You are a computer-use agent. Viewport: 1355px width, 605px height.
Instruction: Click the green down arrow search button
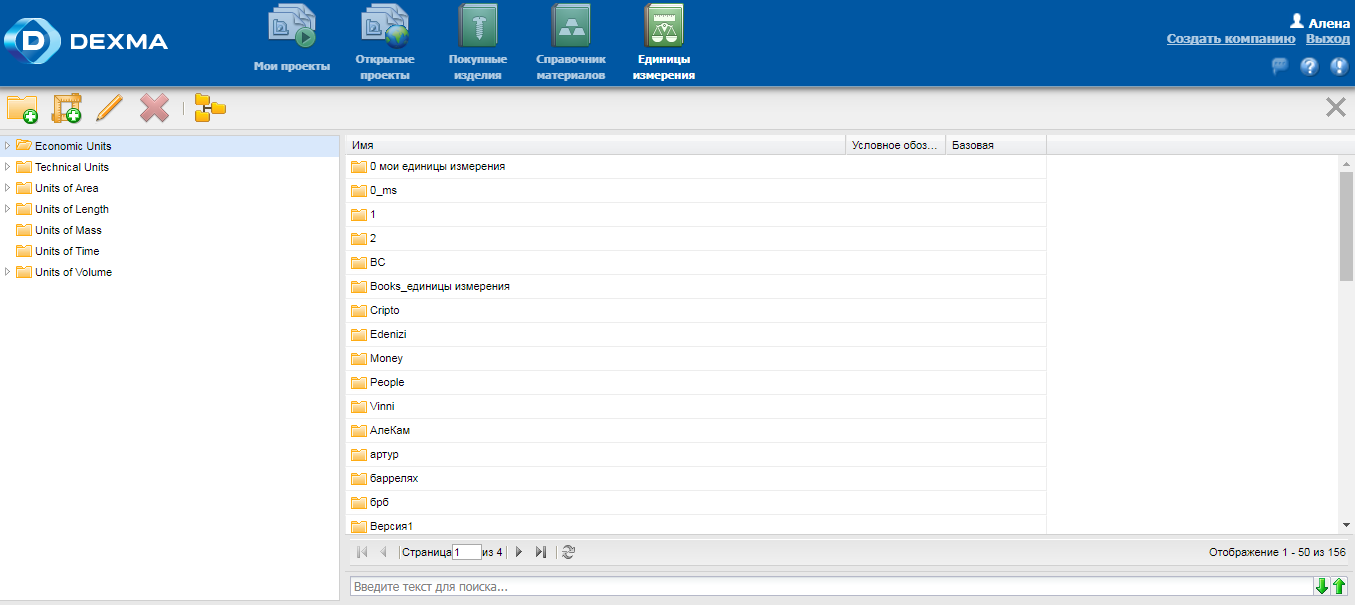[1322, 587]
